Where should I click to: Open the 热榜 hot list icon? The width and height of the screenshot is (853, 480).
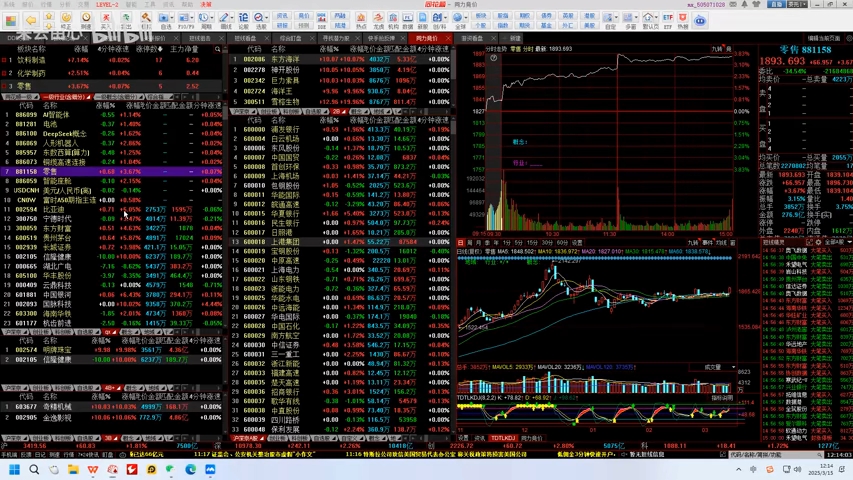click(x=683, y=21)
